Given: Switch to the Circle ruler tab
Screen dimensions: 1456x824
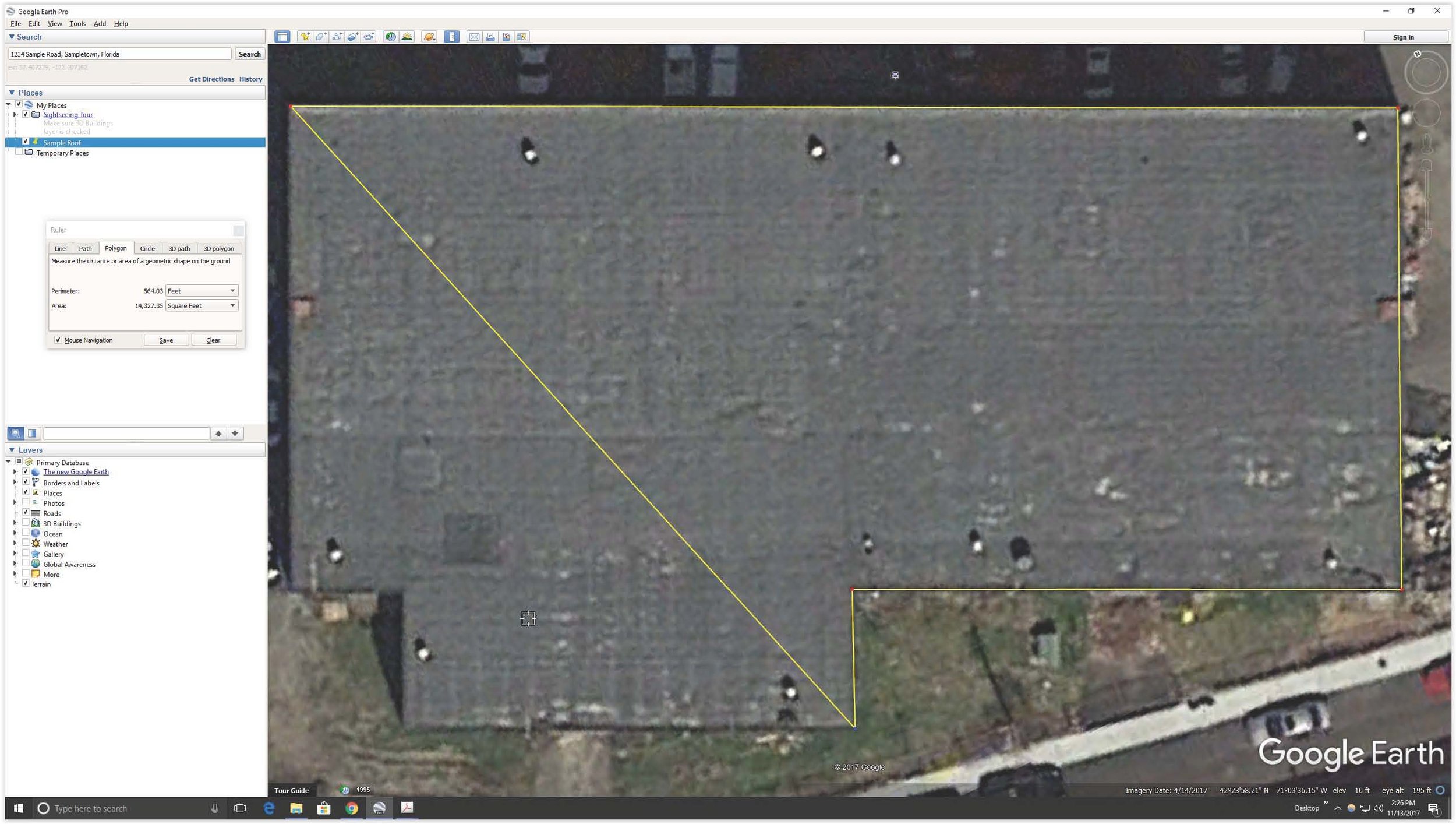Looking at the screenshot, I should 147,248.
